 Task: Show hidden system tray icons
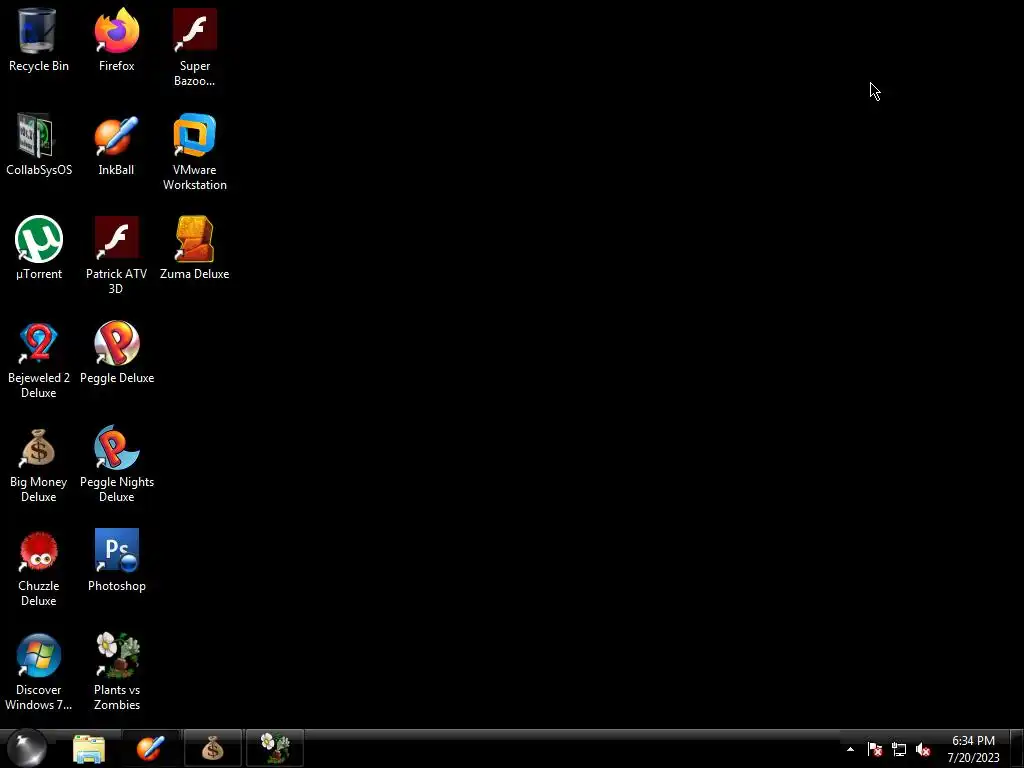coord(850,749)
